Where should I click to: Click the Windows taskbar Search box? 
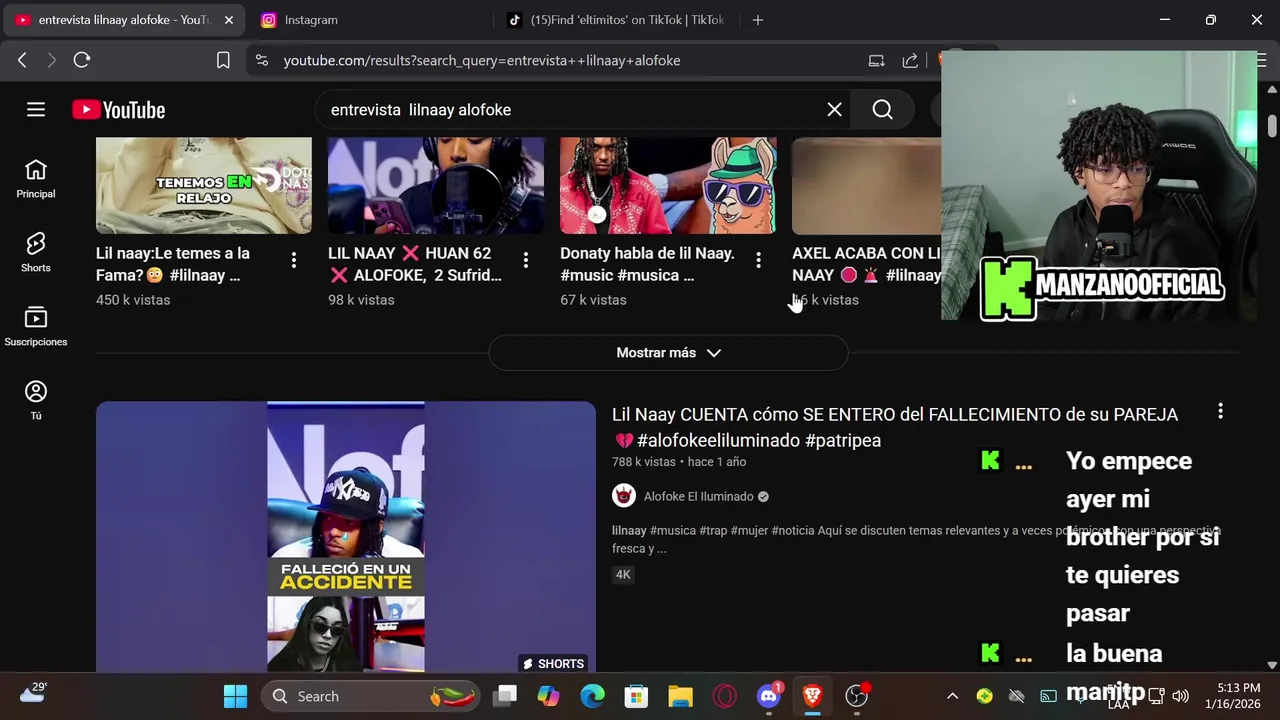[370, 696]
